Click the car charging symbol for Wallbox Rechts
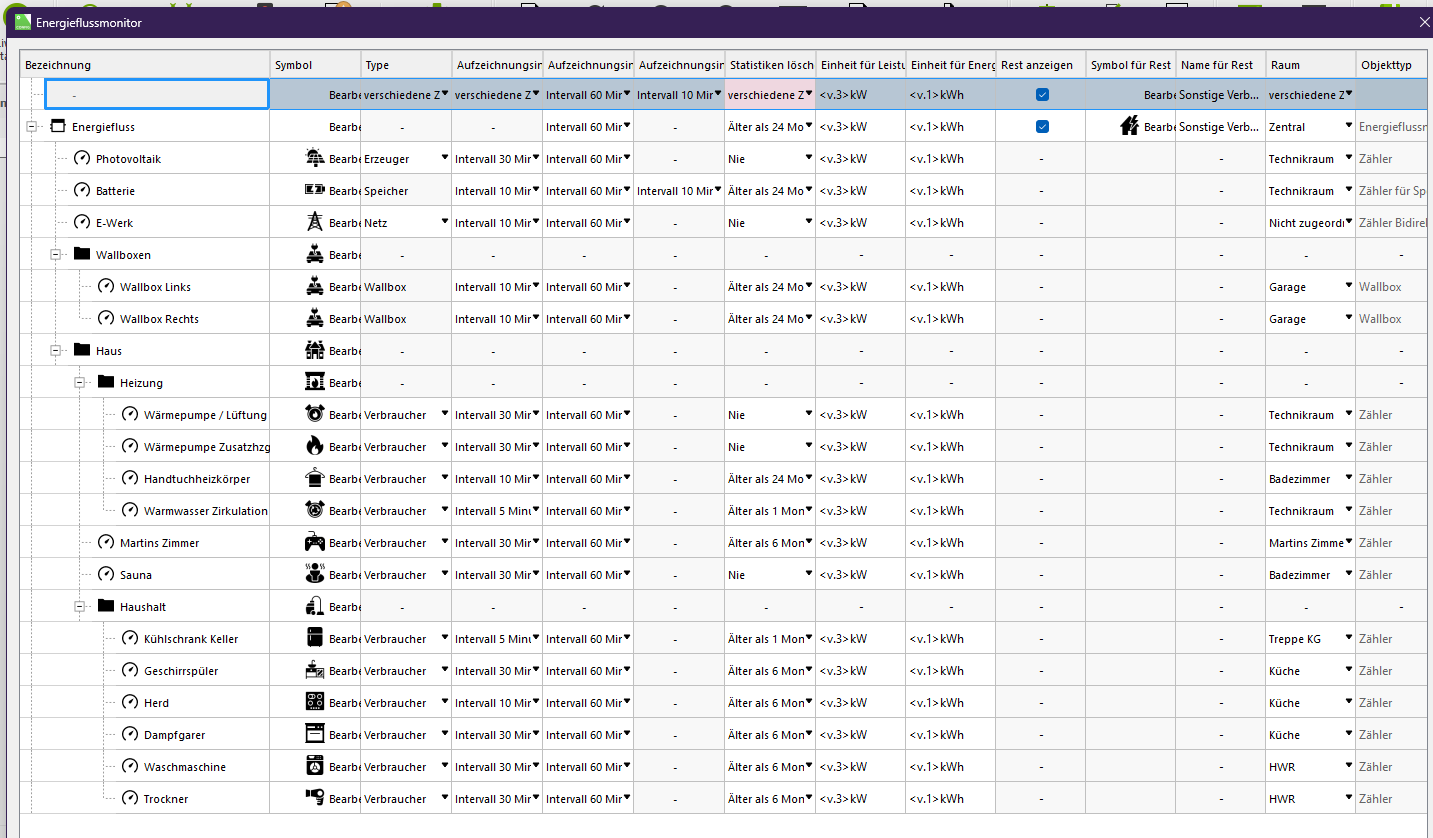 point(314,319)
